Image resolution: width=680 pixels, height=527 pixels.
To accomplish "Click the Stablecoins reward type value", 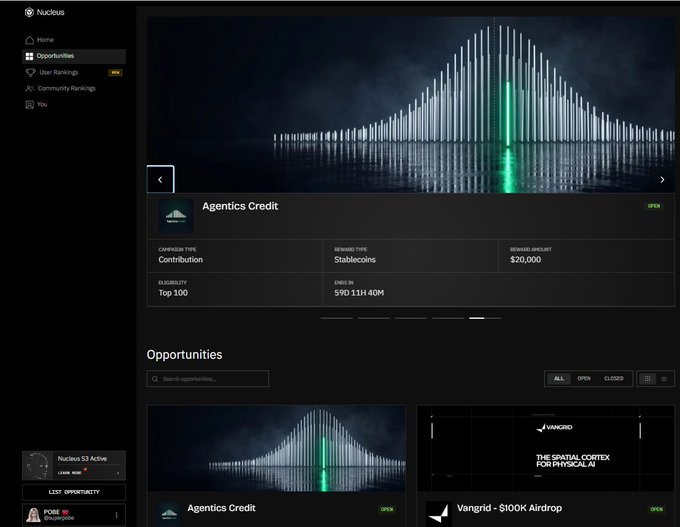I will [355, 259].
